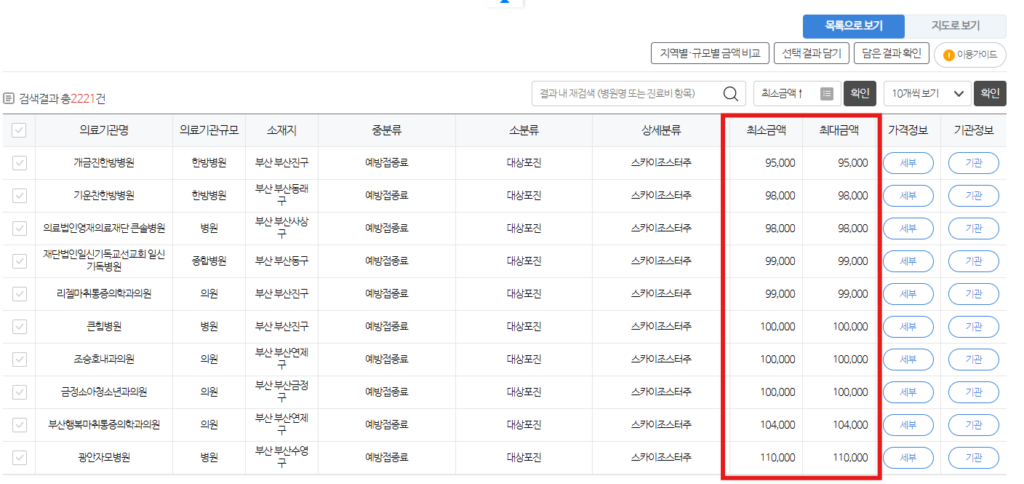The width and height of the screenshot is (1024, 484).
Task: Click the orange icon on the 이용가이드 button
Action: point(948,56)
